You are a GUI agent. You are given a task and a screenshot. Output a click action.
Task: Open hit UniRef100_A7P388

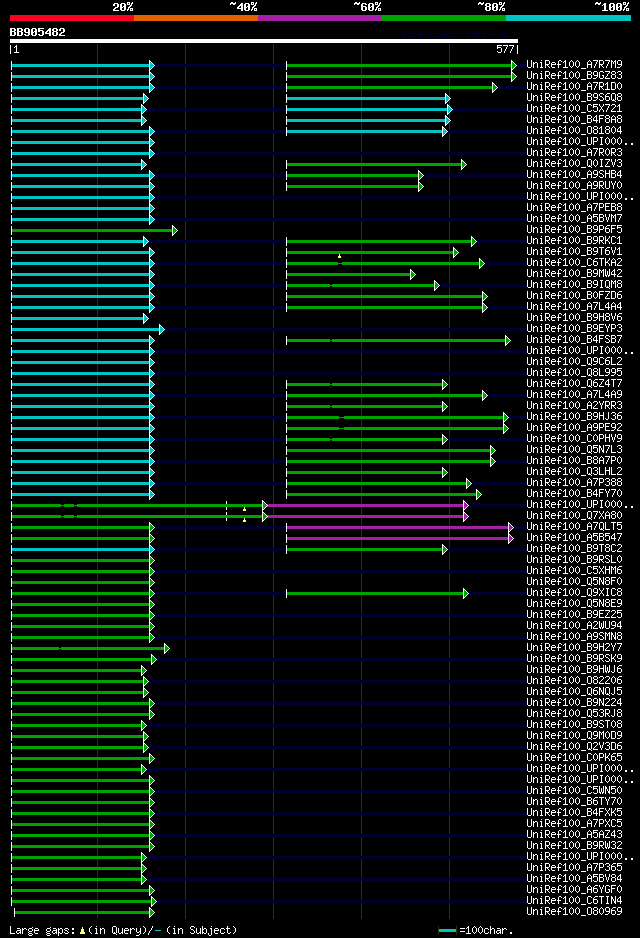pos(574,483)
